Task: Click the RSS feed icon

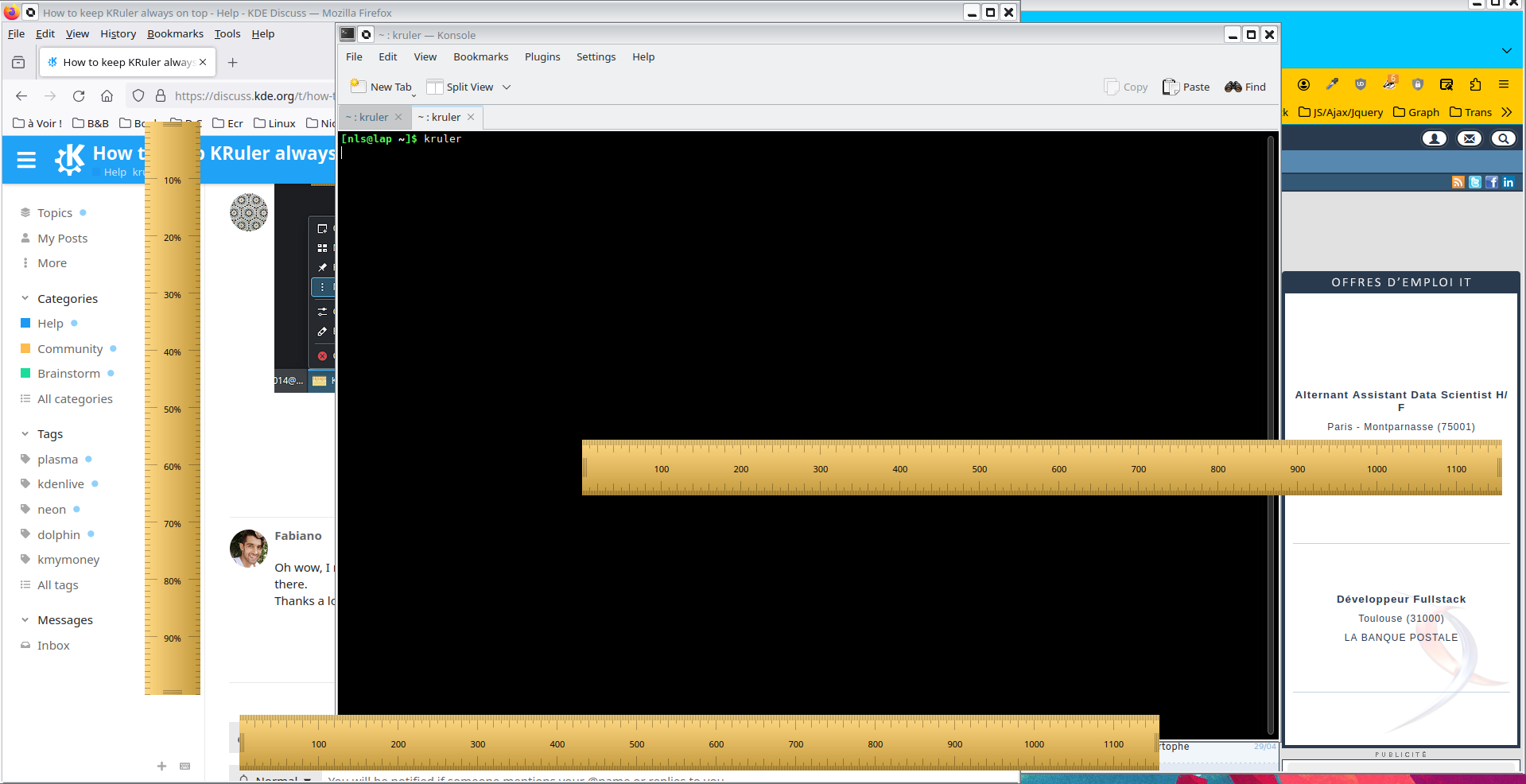Action: pos(1458,182)
